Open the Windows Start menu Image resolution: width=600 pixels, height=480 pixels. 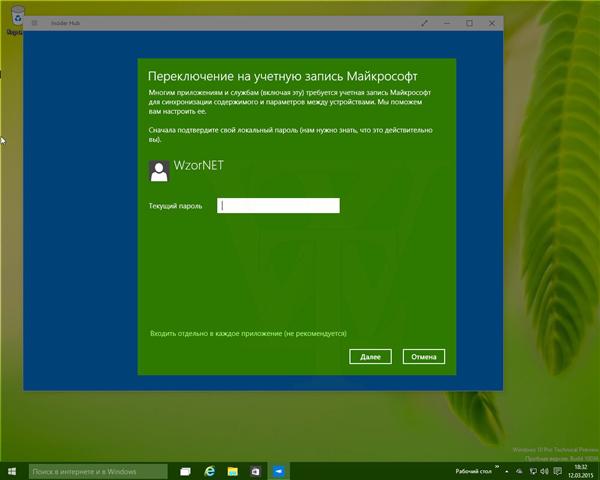[x=12, y=470]
